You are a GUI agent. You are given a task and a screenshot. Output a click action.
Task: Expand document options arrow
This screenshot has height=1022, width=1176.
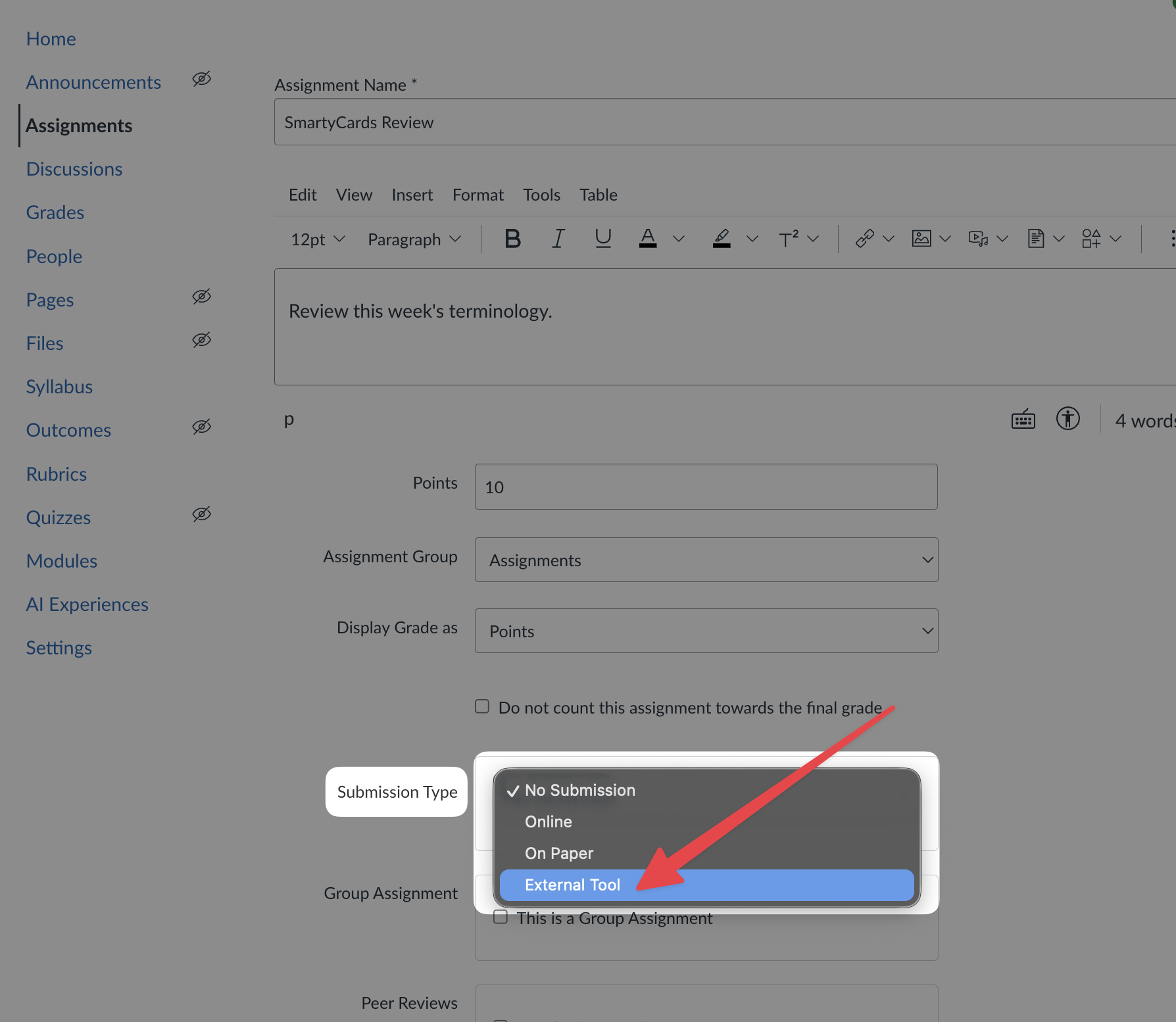pyautogui.click(x=1059, y=239)
